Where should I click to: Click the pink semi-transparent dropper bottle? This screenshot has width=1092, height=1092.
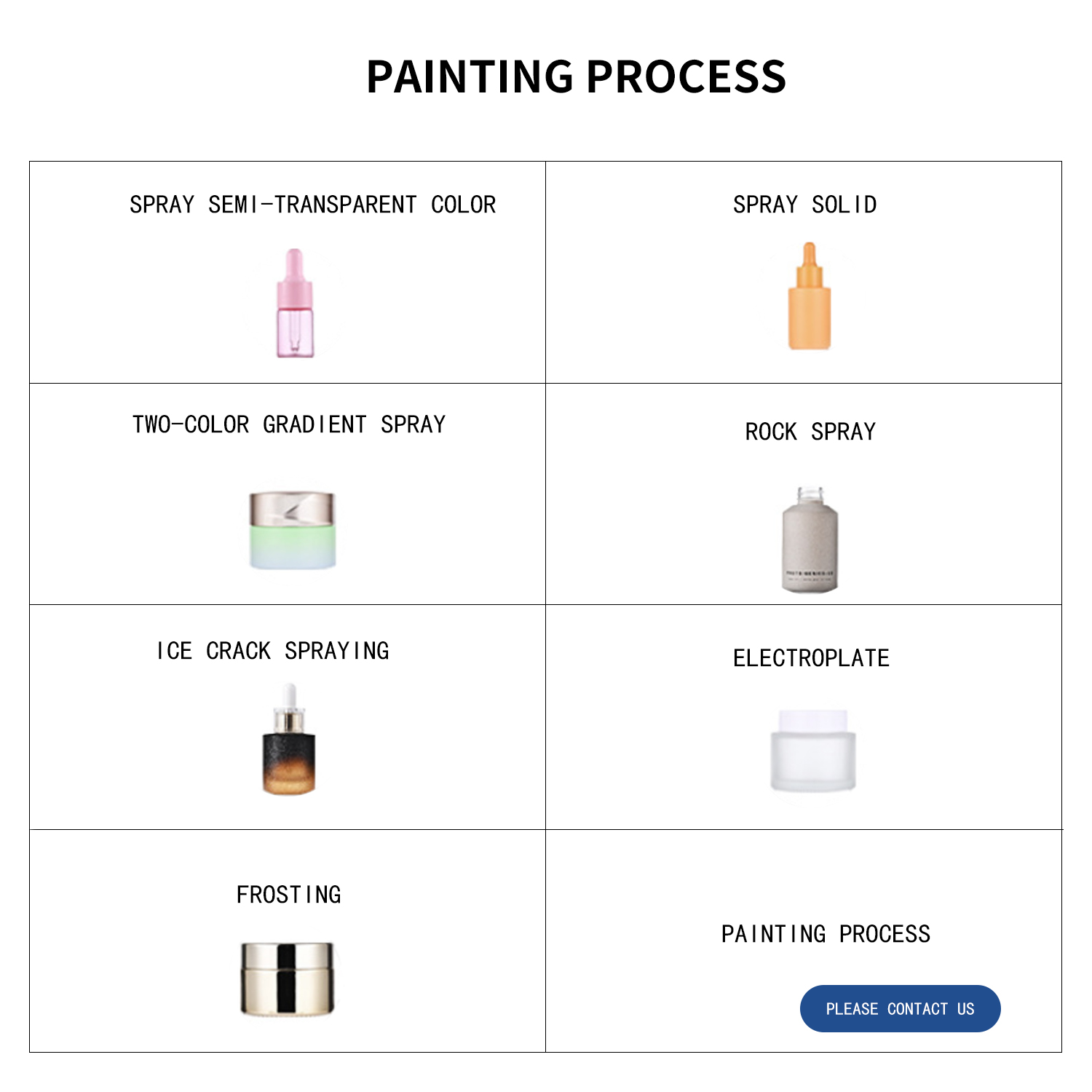click(295, 306)
